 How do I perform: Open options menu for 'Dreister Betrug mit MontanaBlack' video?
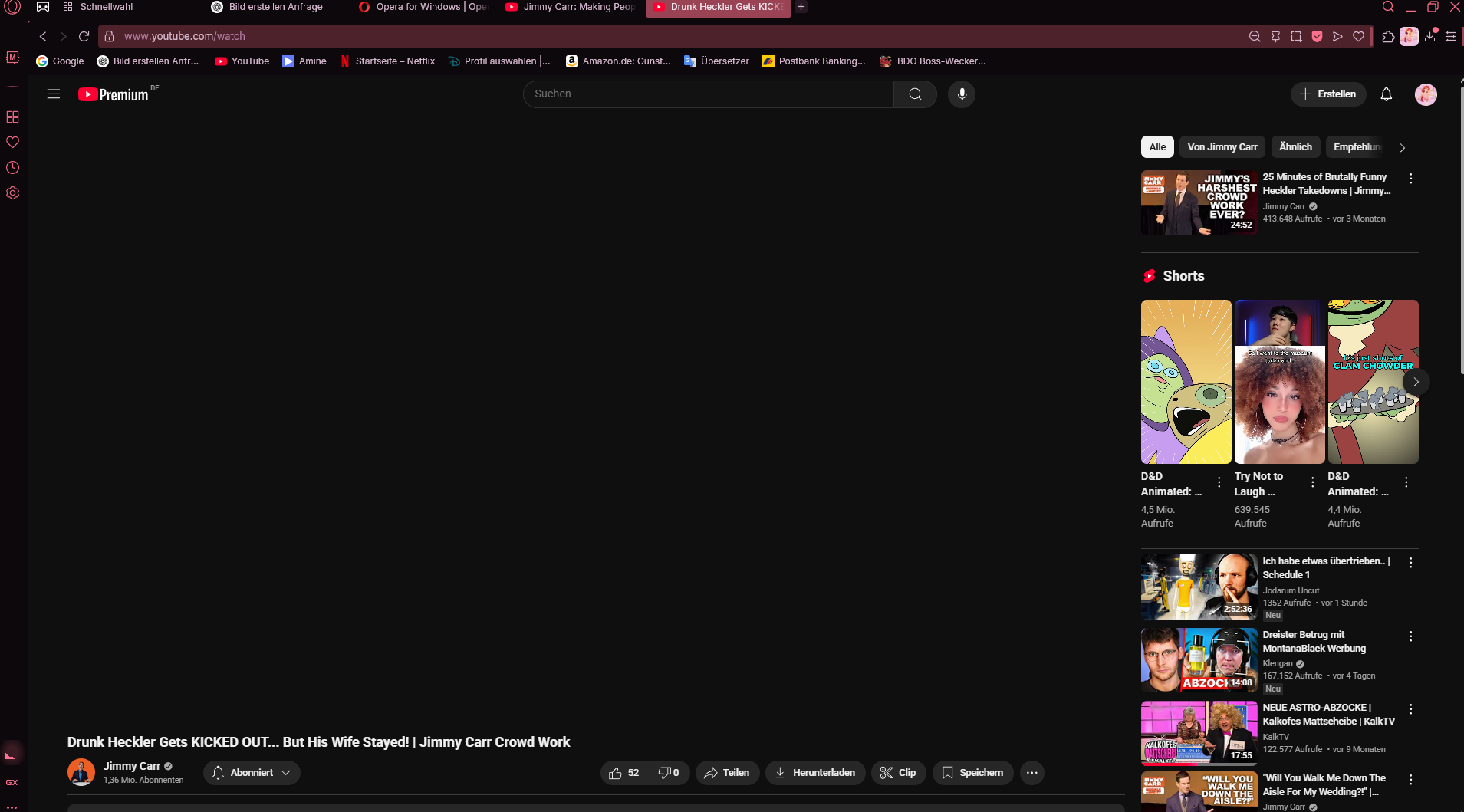(1410, 636)
